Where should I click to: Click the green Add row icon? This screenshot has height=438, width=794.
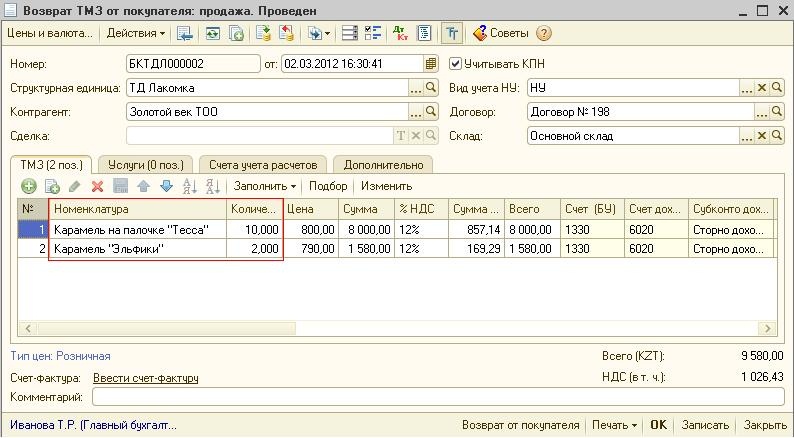(28, 186)
